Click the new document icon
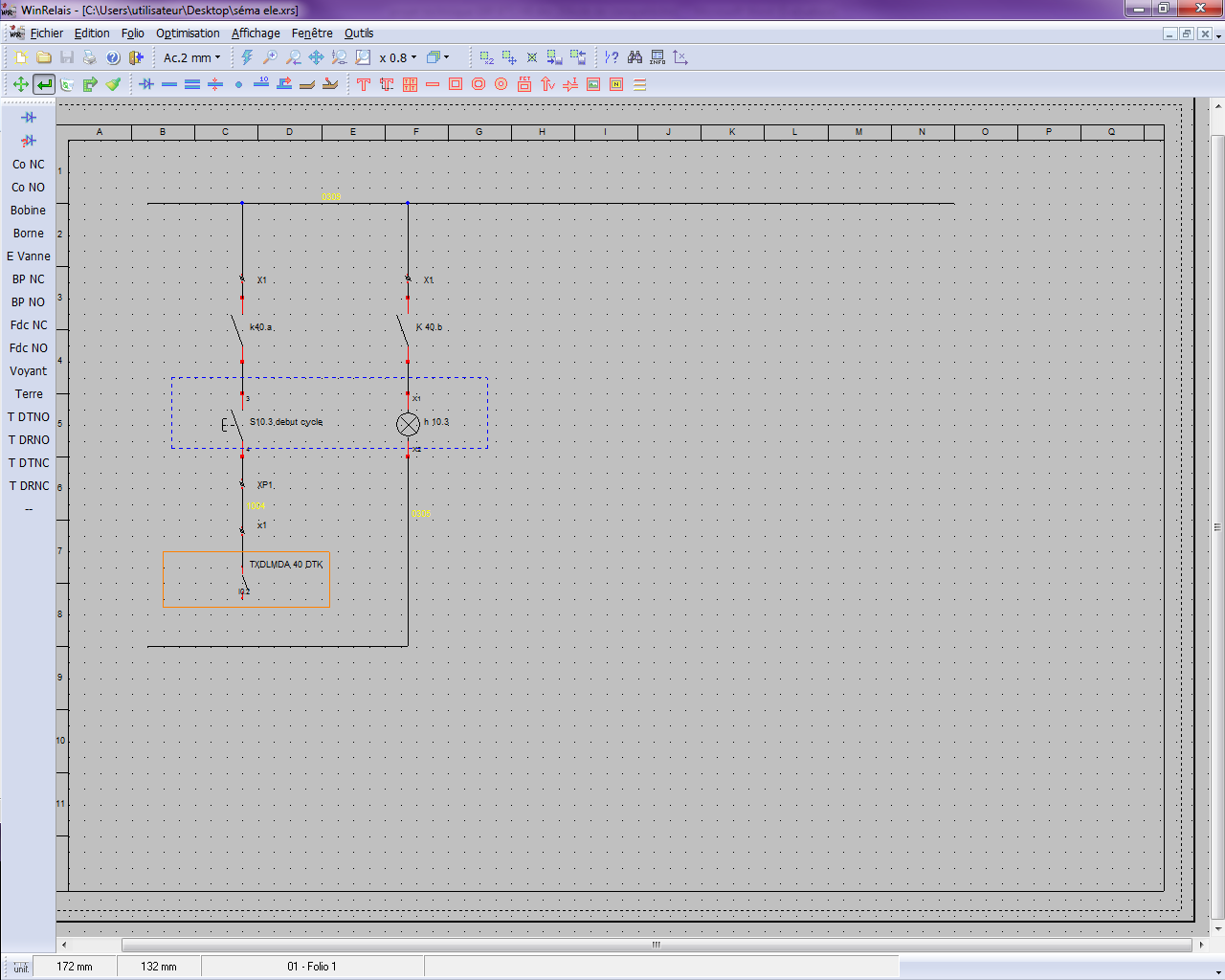This screenshot has height=980, width=1225. pos(20,57)
